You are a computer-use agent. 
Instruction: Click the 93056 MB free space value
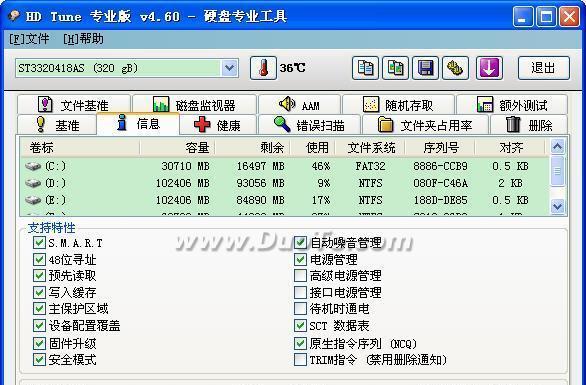tap(260, 183)
